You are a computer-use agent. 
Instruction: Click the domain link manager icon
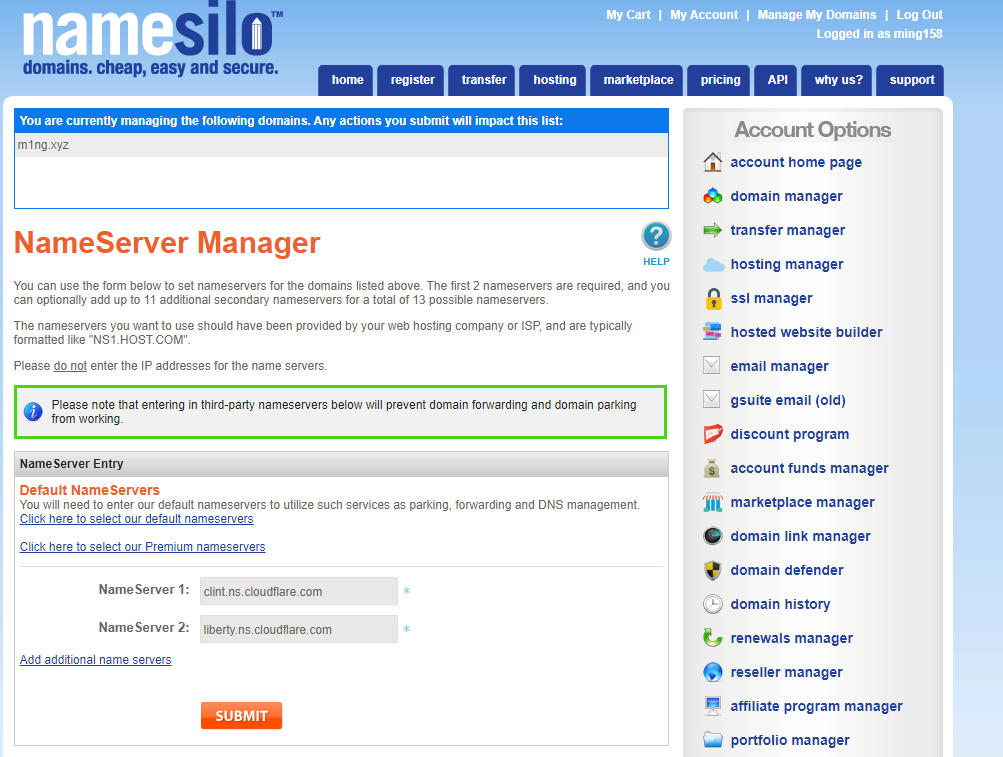[x=713, y=536]
